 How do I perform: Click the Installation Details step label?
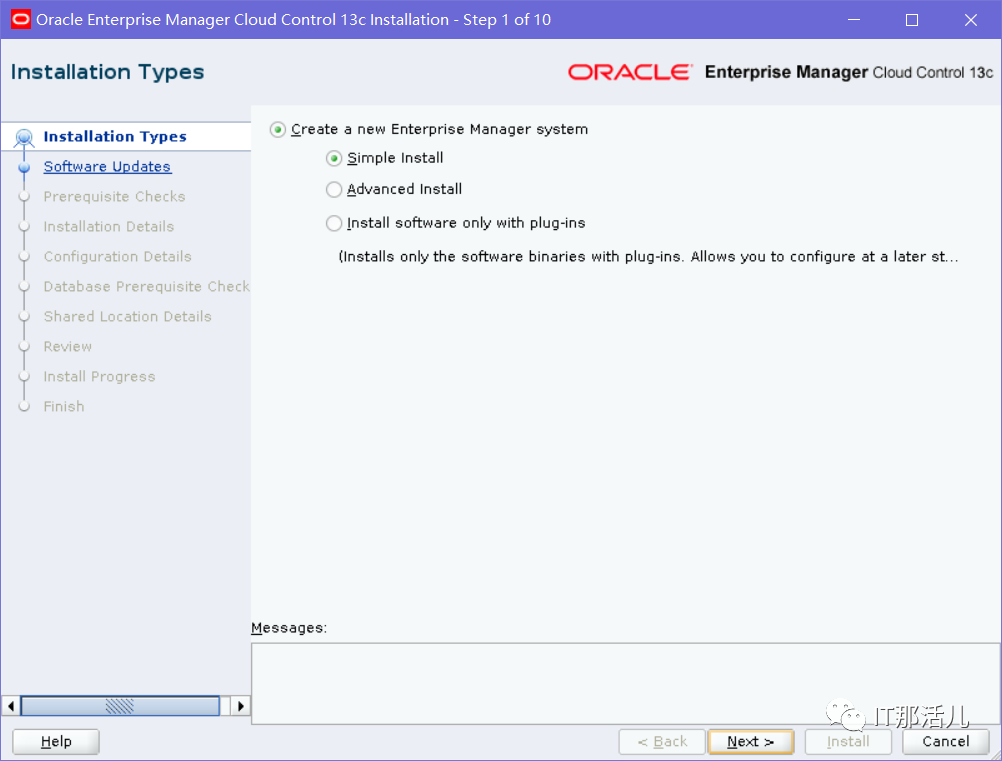tap(109, 227)
